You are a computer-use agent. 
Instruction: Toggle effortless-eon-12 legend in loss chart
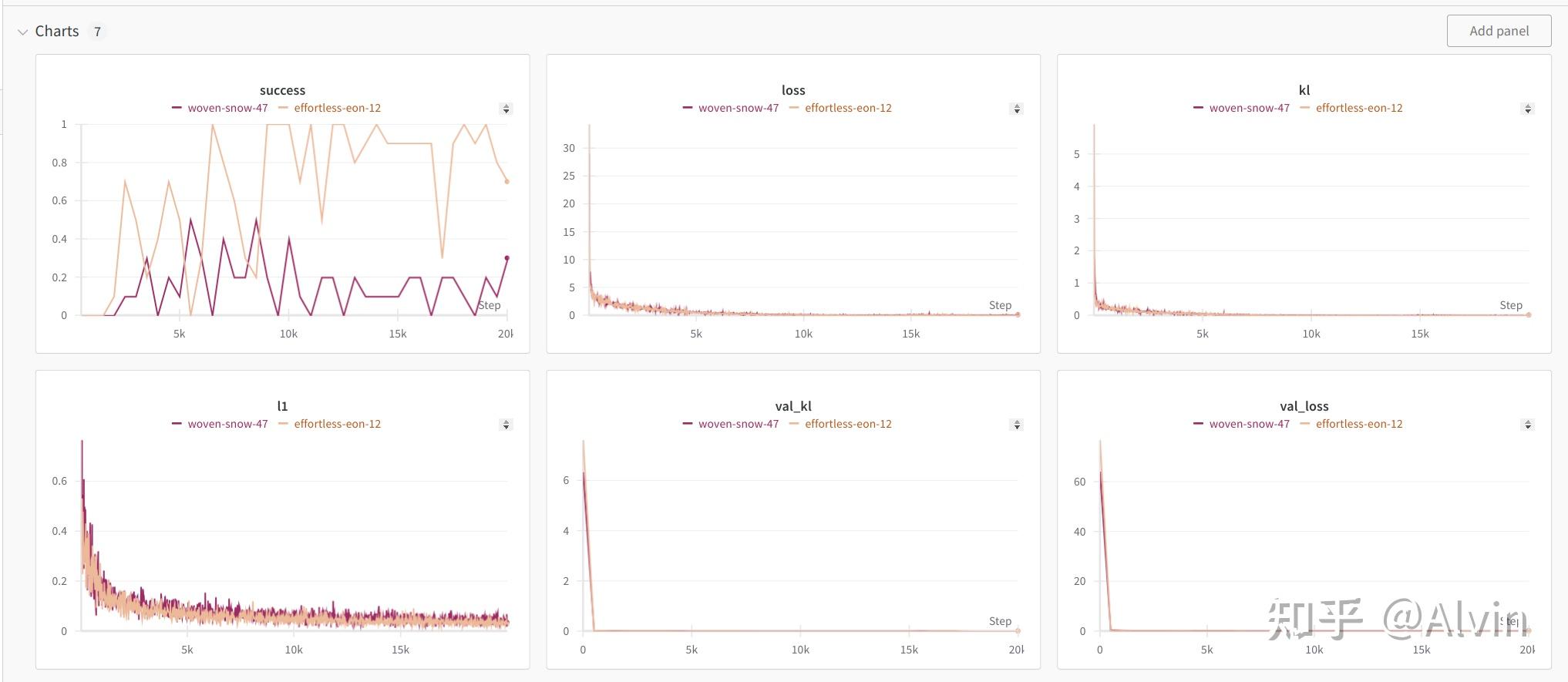coord(848,108)
